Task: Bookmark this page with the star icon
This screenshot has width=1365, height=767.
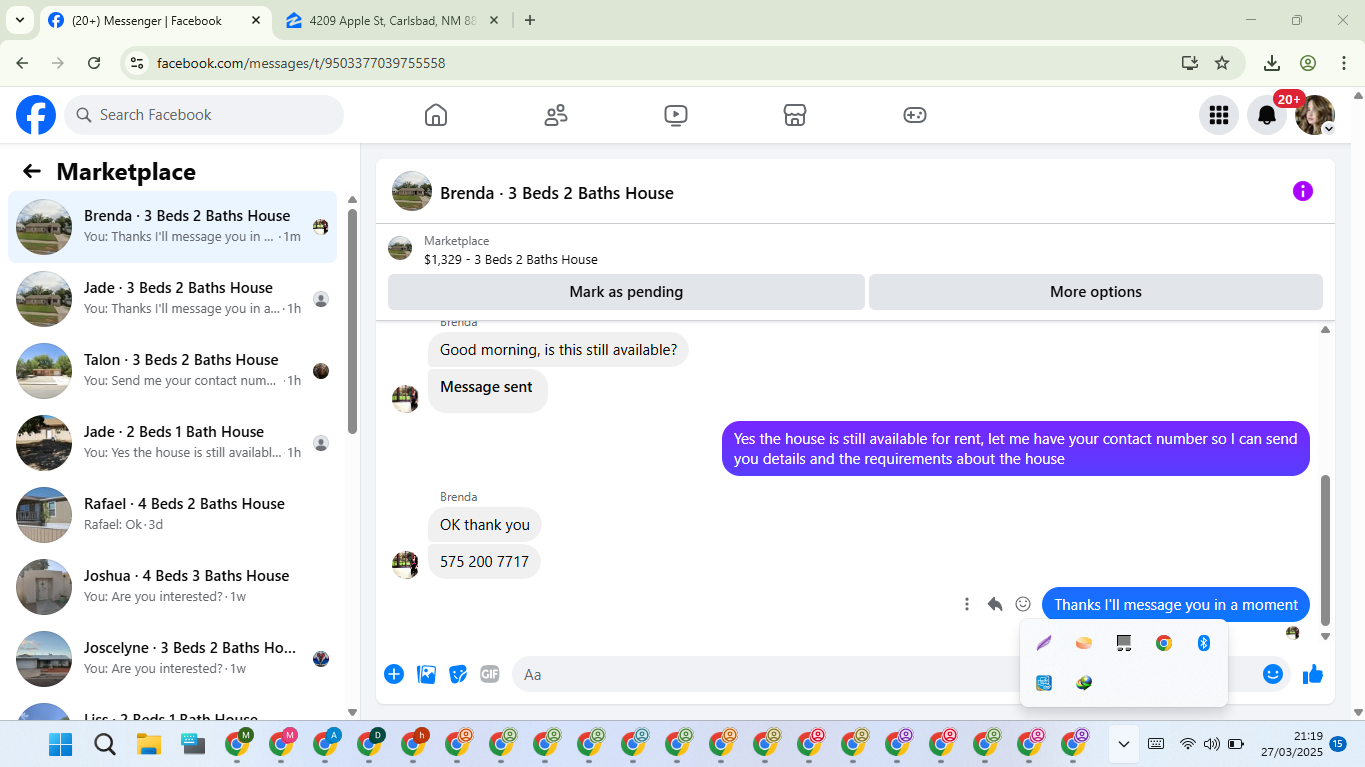Action: click(x=1222, y=63)
